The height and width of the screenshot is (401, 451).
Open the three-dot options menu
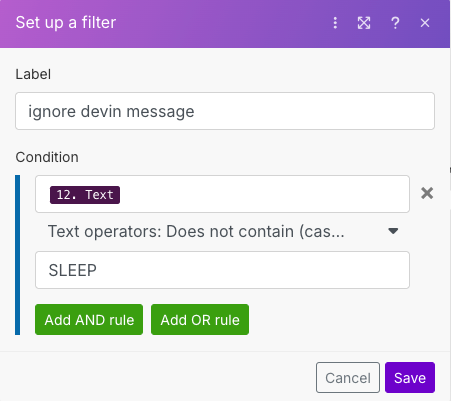(335, 23)
